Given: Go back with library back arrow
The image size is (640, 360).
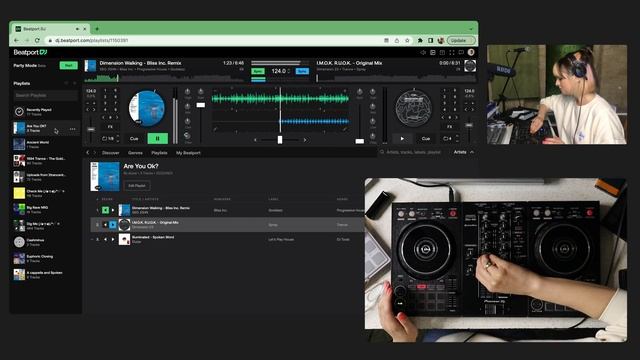Looking at the screenshot, I should click(87, 153).
